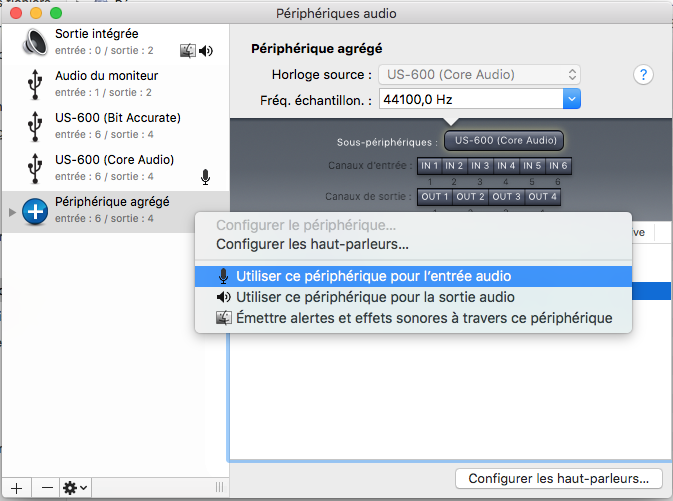Click the blue plus icon of Périphérique agrégé

click(x=35, y=211)
